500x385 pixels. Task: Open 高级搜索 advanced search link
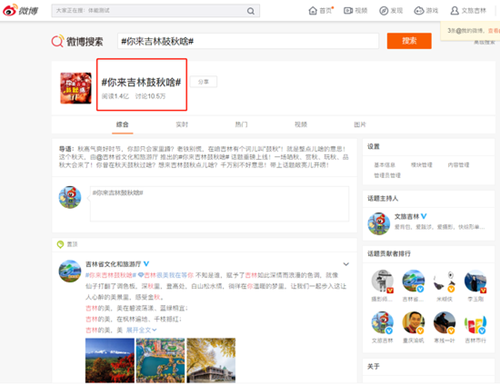[484, 42]
